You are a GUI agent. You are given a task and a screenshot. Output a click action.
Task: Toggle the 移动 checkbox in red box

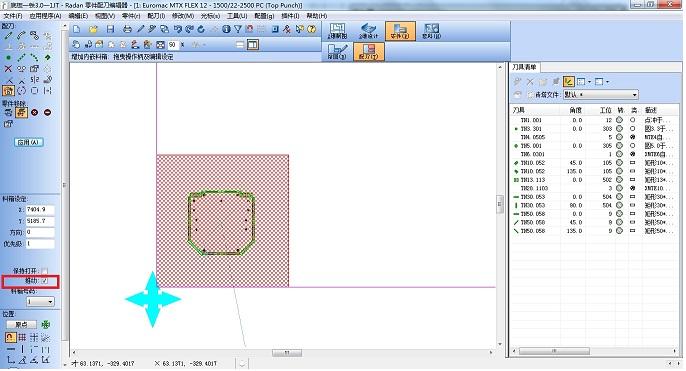click(45, 281)
